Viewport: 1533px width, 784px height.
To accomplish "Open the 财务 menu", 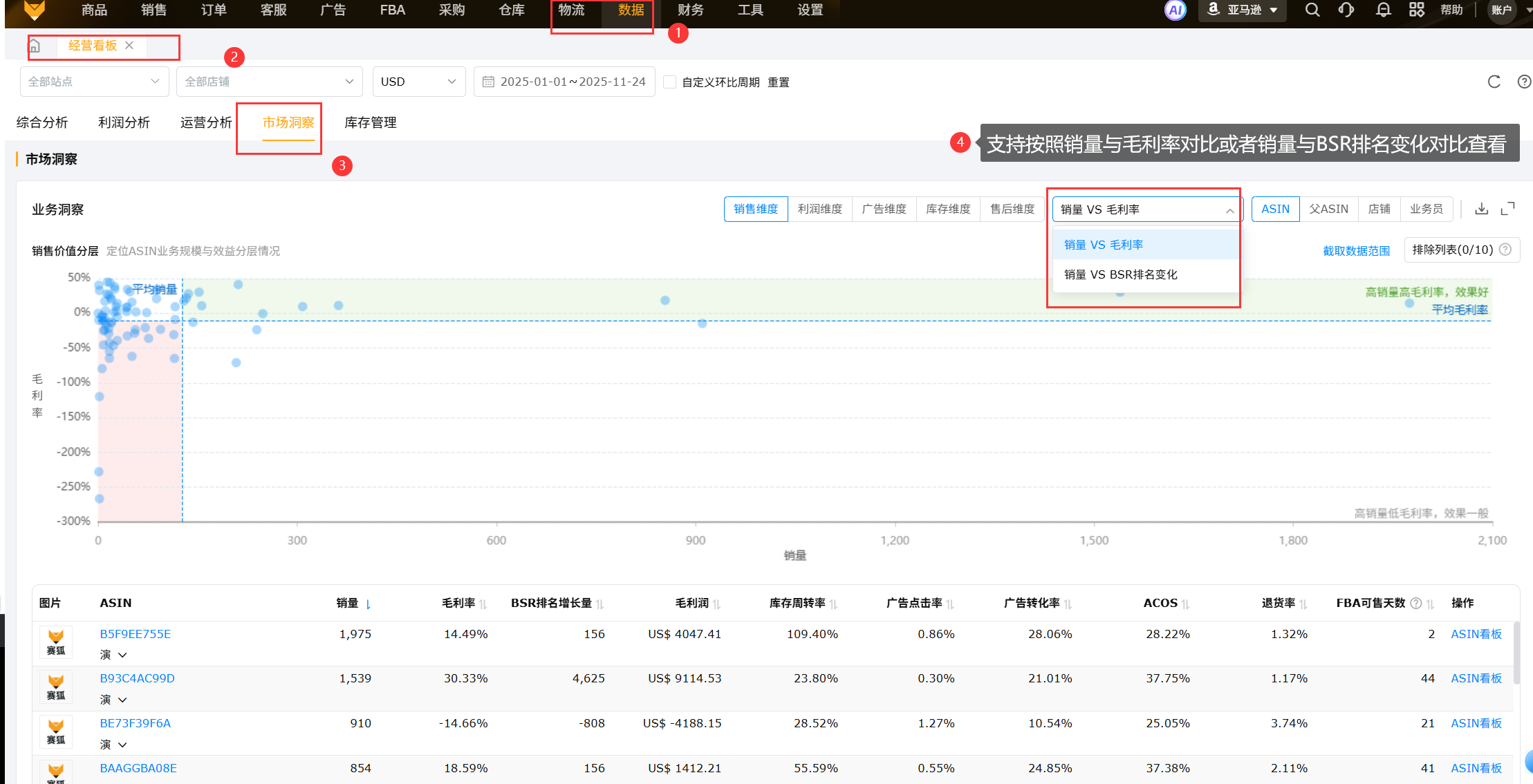I will (690, 10).
